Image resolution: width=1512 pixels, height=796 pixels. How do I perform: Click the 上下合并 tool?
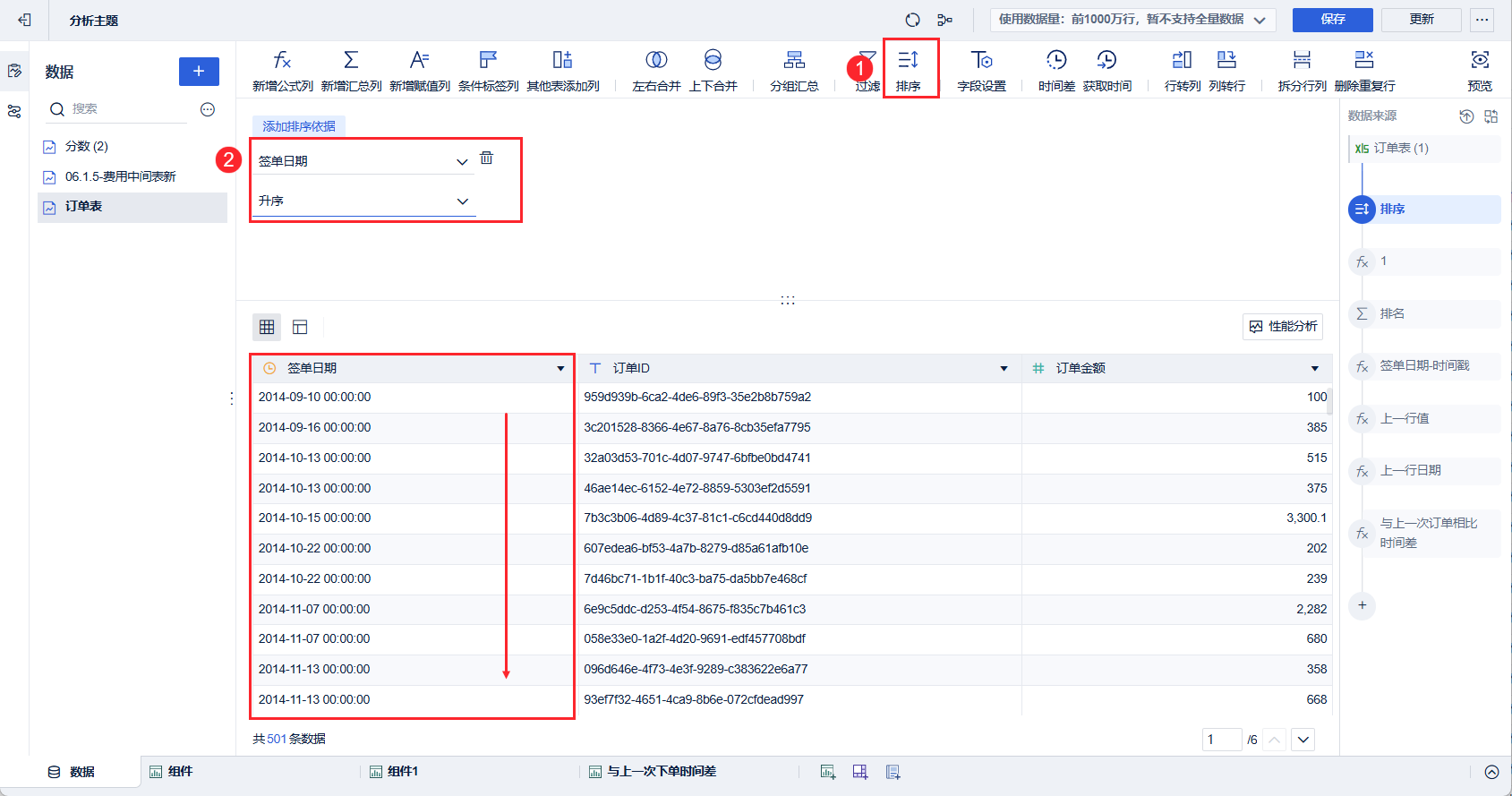coord(713,71)
